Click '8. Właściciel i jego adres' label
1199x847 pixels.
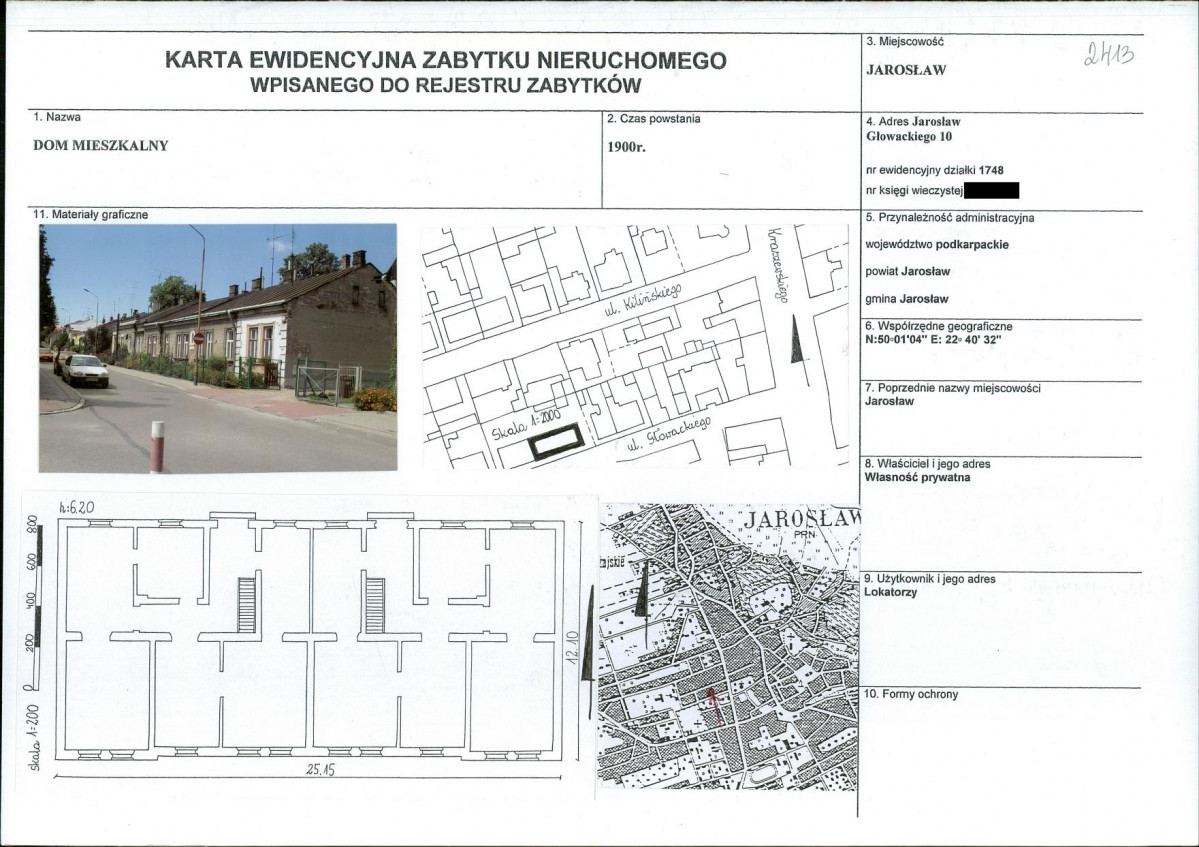[x=928, y=464]
